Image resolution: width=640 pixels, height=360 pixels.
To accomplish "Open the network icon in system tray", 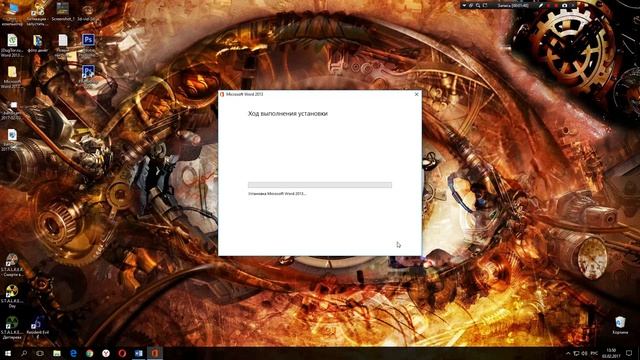I will pos(576,353).
